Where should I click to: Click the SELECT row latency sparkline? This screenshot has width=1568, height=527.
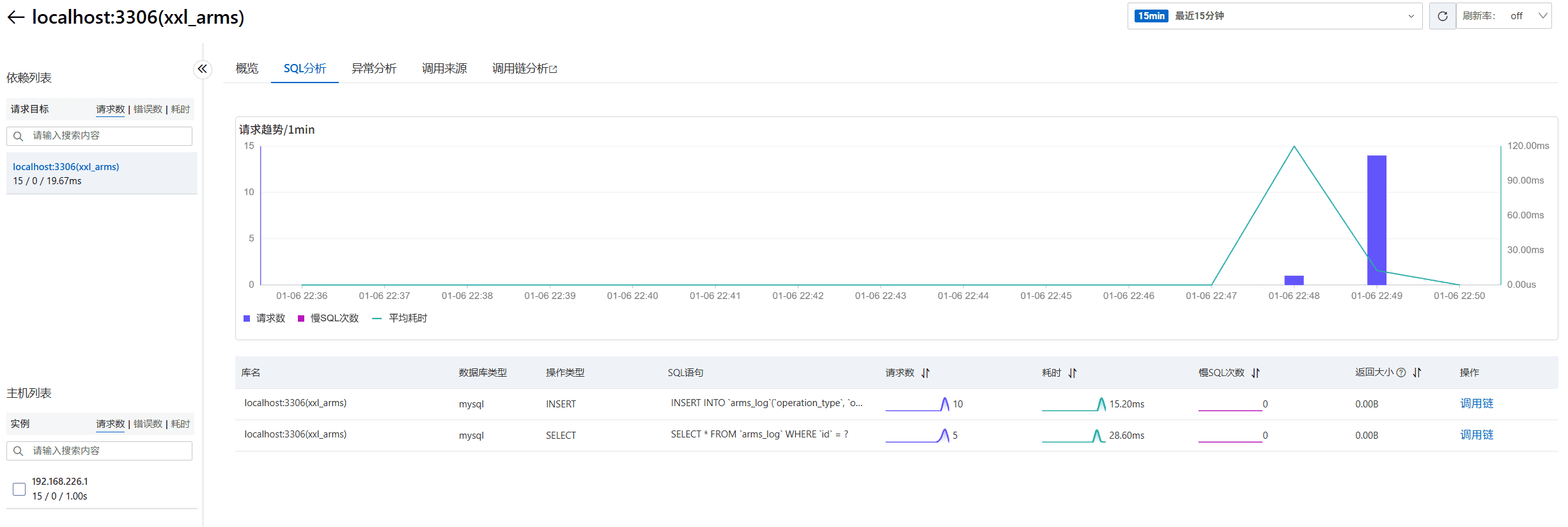coord(1074,436)
